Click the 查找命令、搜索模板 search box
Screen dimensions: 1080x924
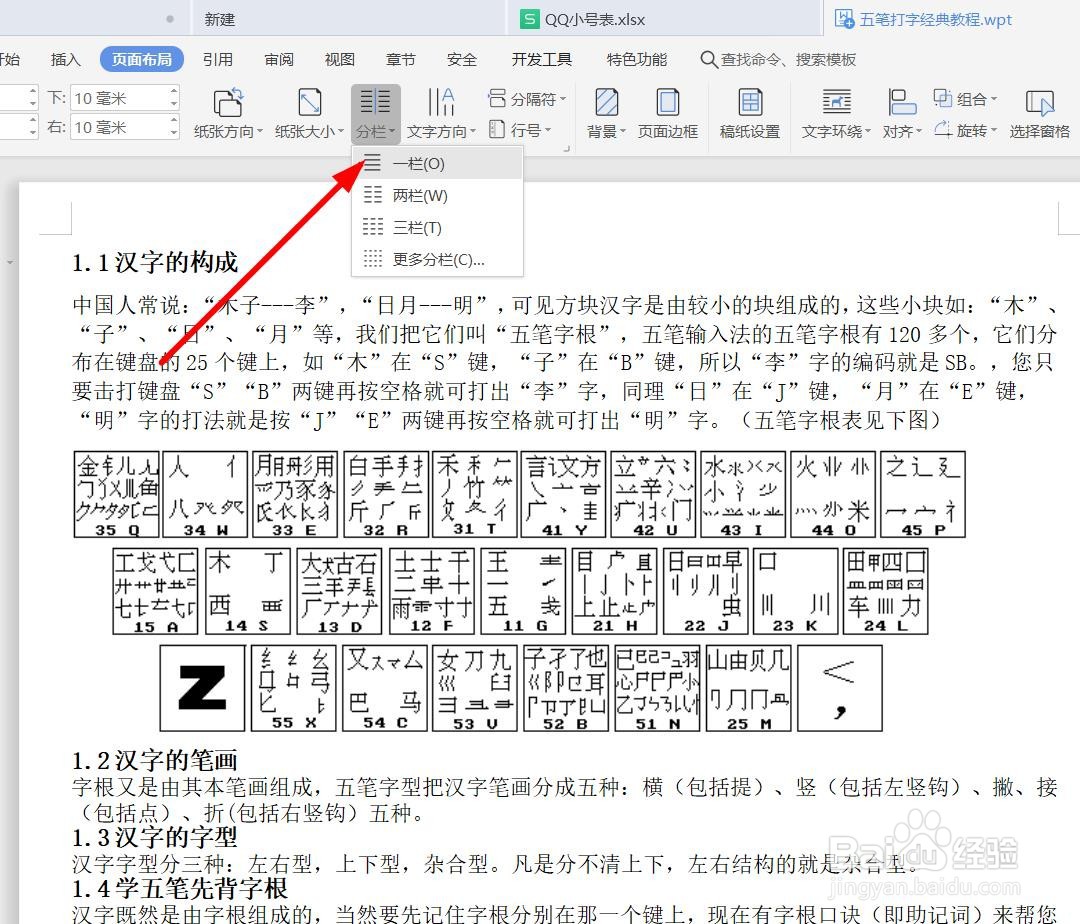point(778,59)
